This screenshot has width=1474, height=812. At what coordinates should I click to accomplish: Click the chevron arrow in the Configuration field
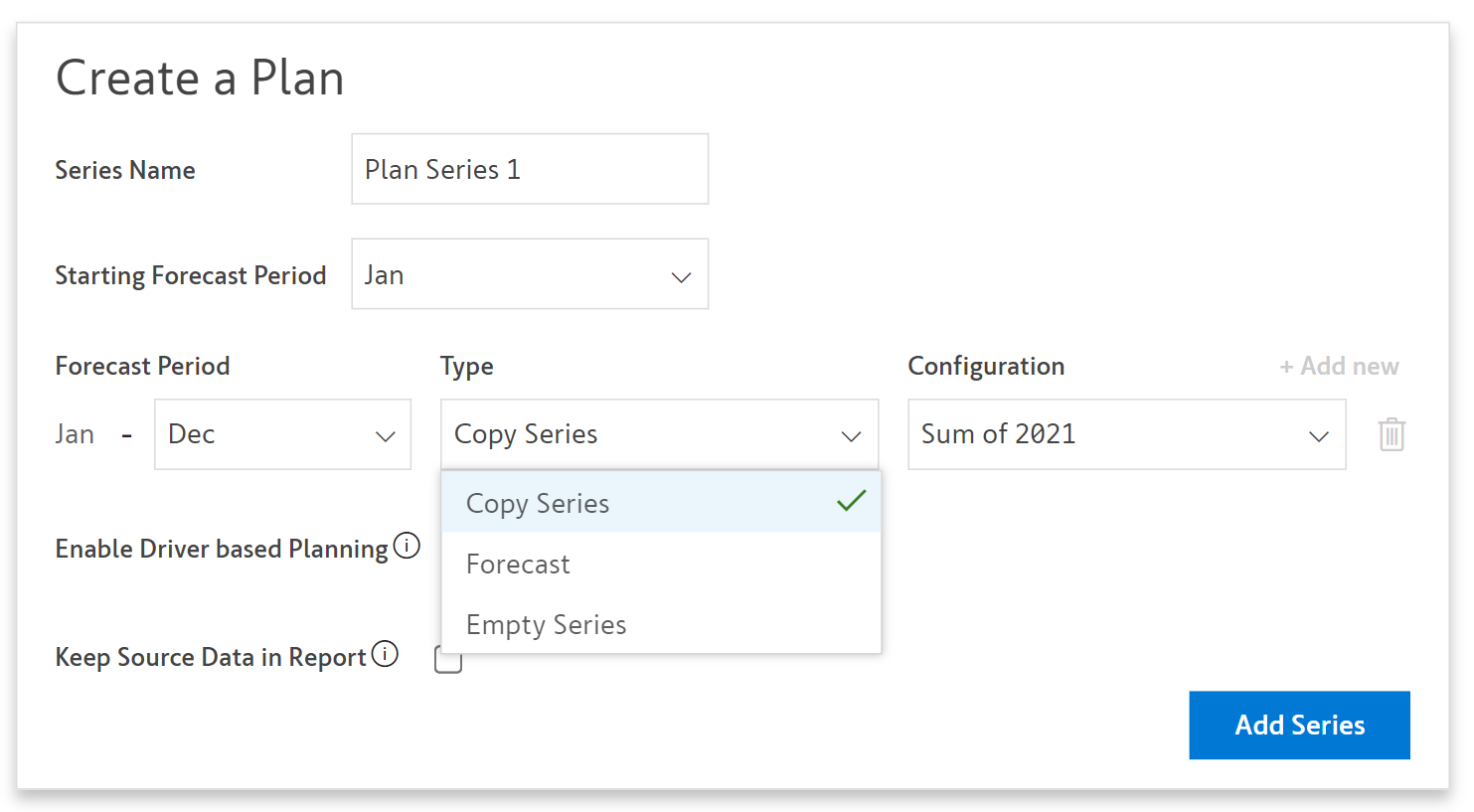[1319, 436]
